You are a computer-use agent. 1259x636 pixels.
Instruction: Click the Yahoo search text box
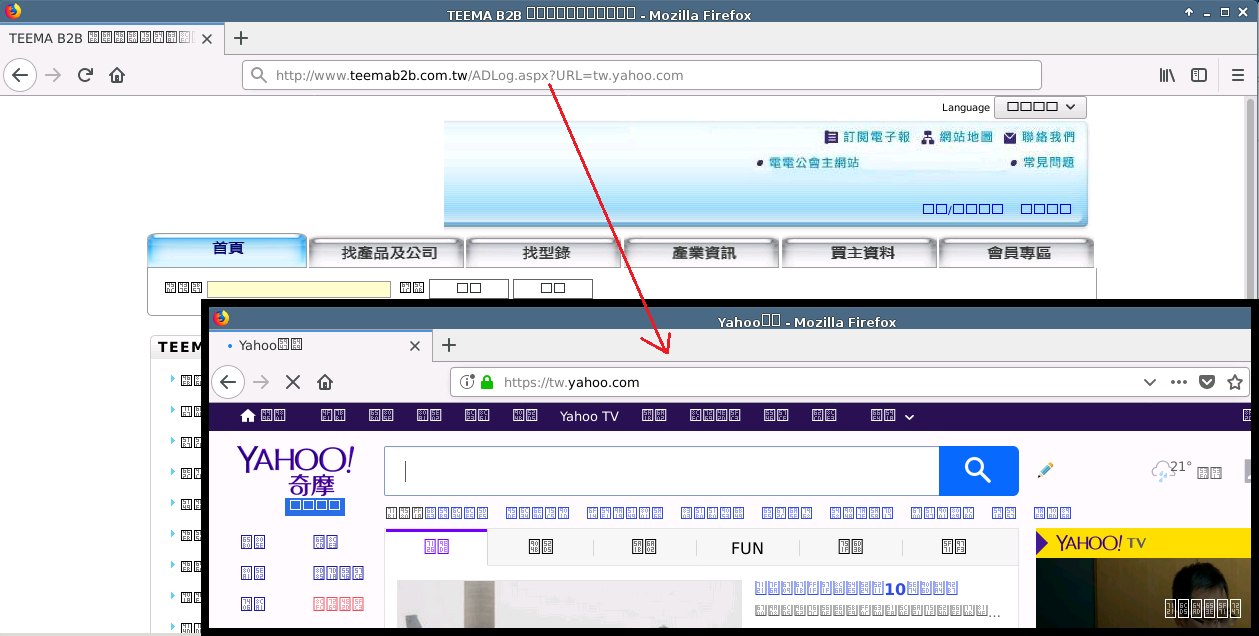pos(662,471)
